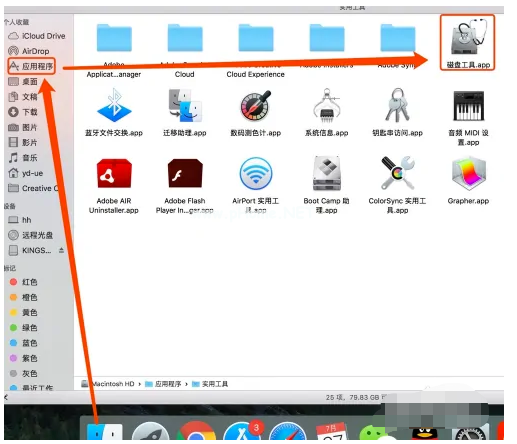Image resolution: width=517 pixels, height=444 pixels.
Task: Select 远程光盘 Remote Disc
Action: pyautogui.click(x=30, y=235)
